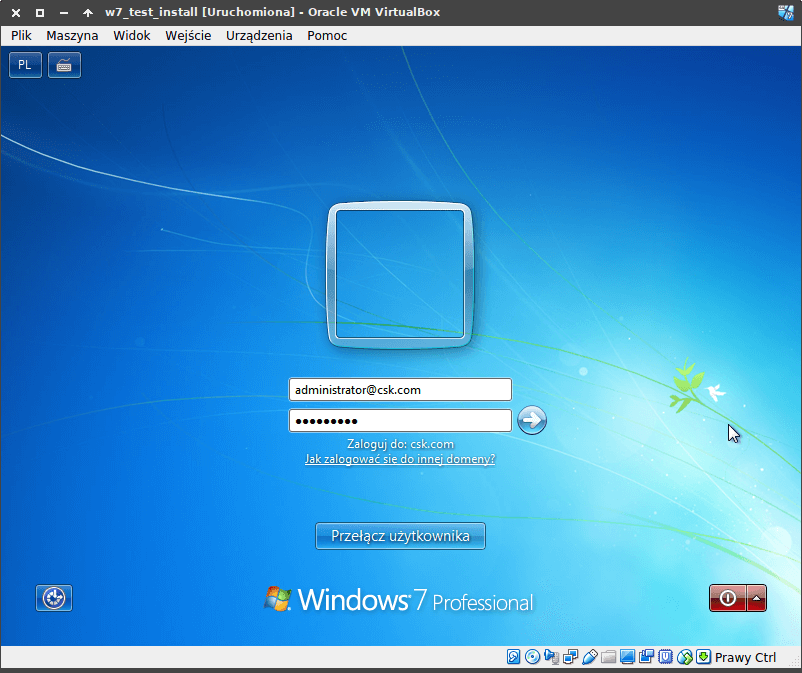This screenshot has width=802, height=673.
Task: Click the title bar up-arrow shade button
Action: click(x=88, y=13)
